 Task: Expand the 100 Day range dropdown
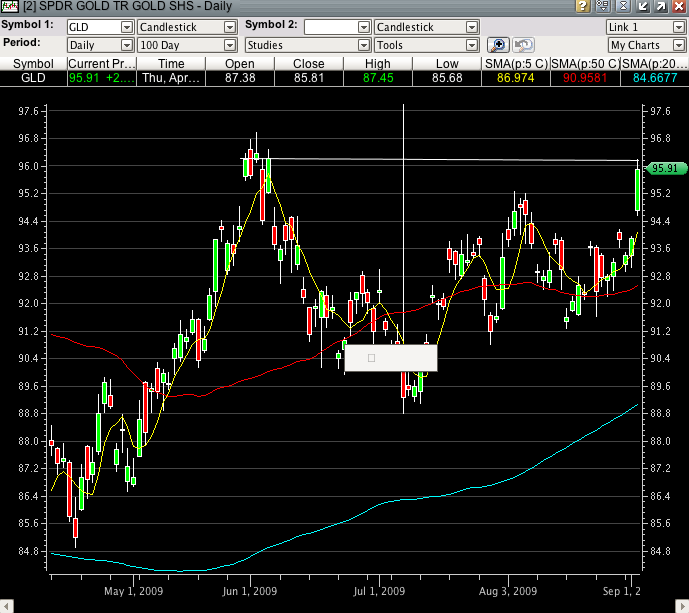pos(188,45)
